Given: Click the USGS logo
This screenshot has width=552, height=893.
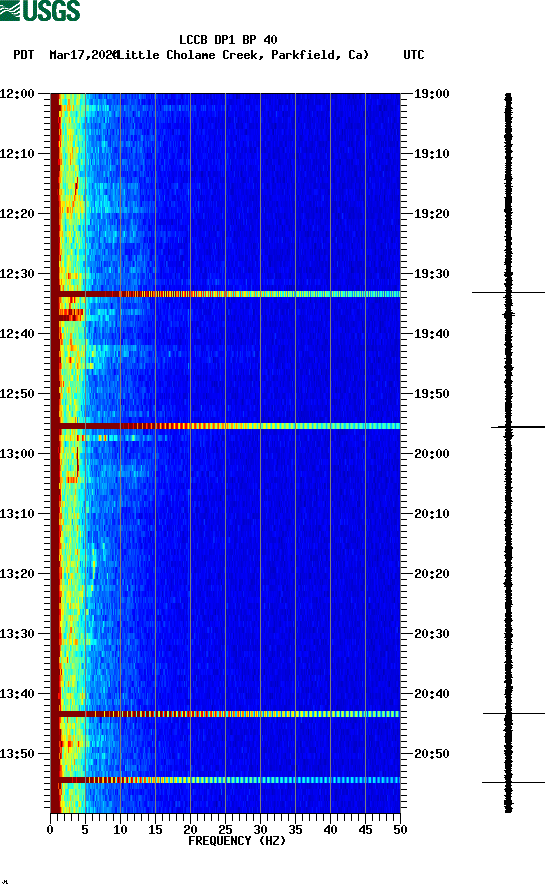Looking at the screenshot, I should [40, 11].
